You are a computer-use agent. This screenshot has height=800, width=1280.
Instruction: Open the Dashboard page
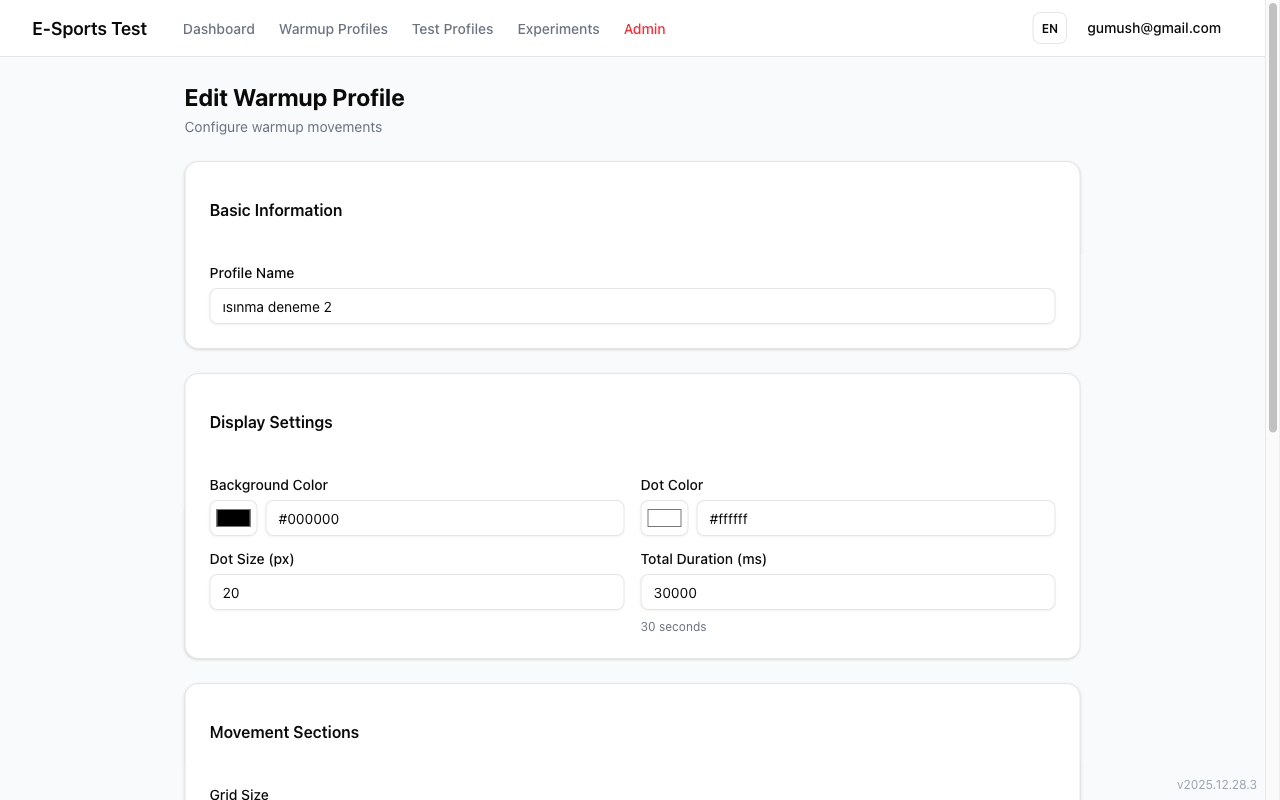(x=218, y=29)
